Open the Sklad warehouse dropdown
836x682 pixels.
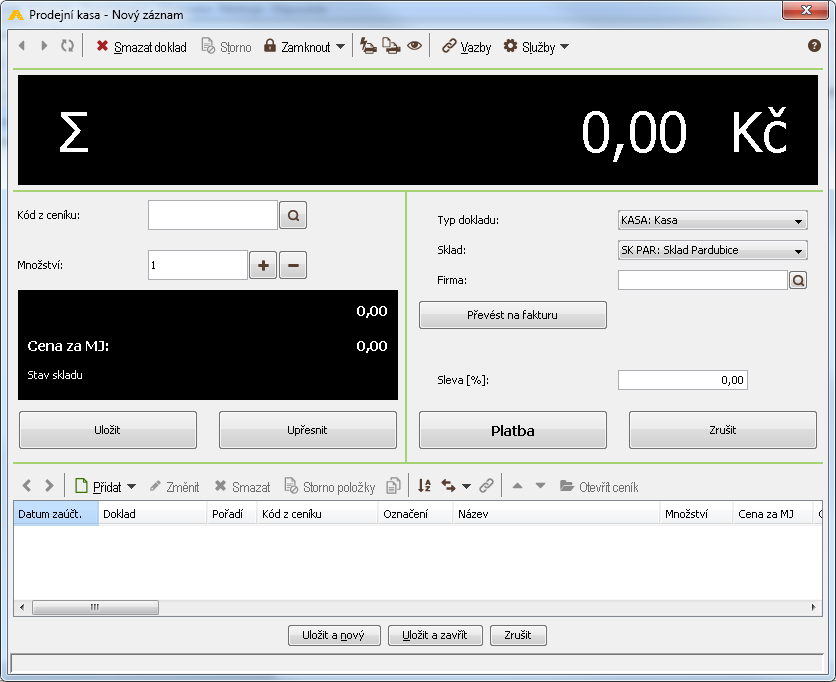[712, 250]
